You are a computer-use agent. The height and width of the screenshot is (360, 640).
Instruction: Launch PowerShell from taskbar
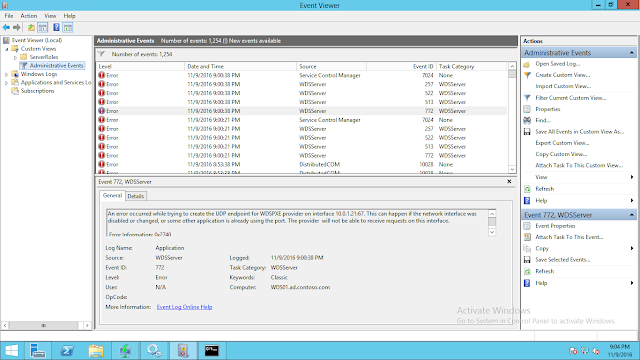click(67, 351)
